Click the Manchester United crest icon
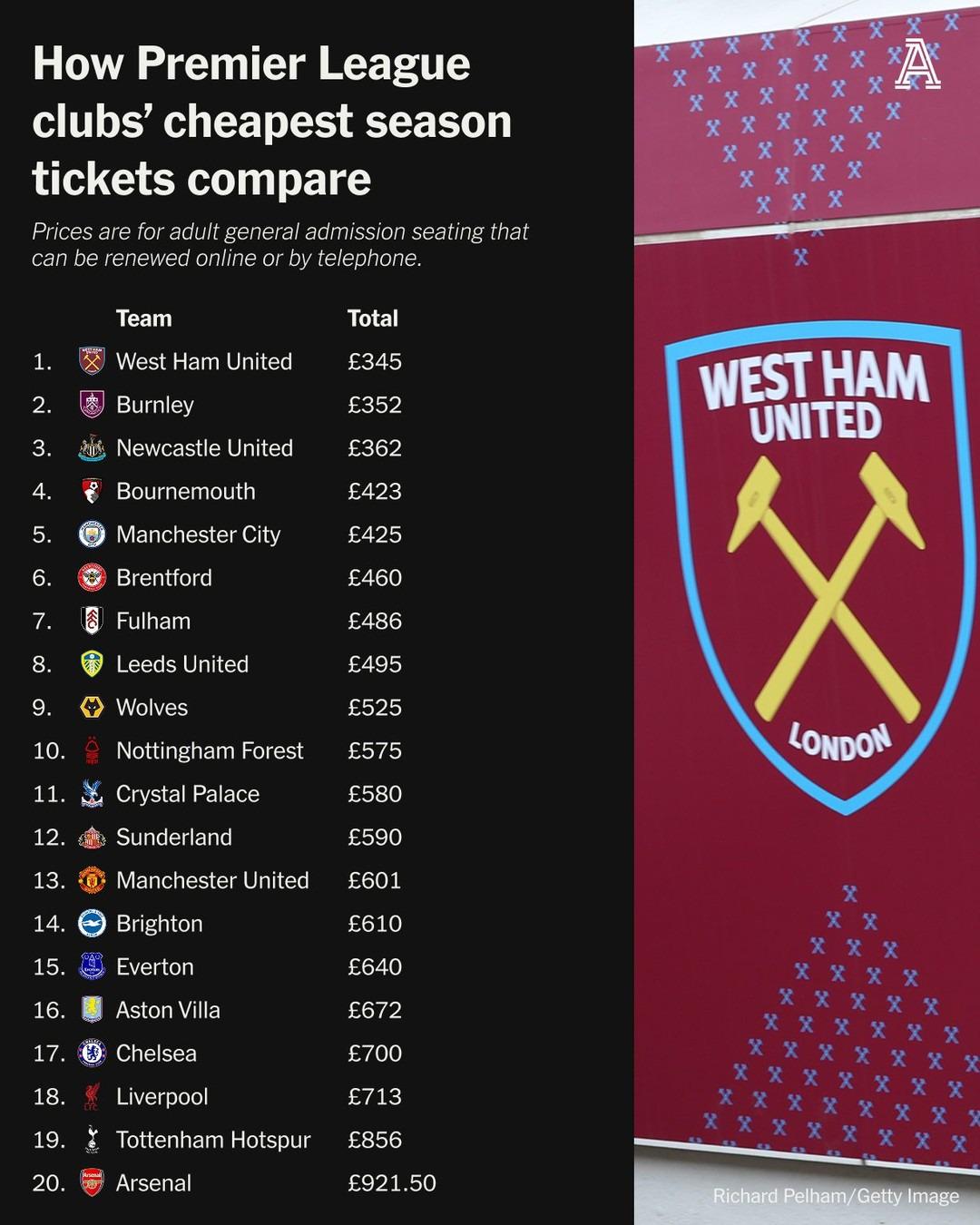 (92, 880)
